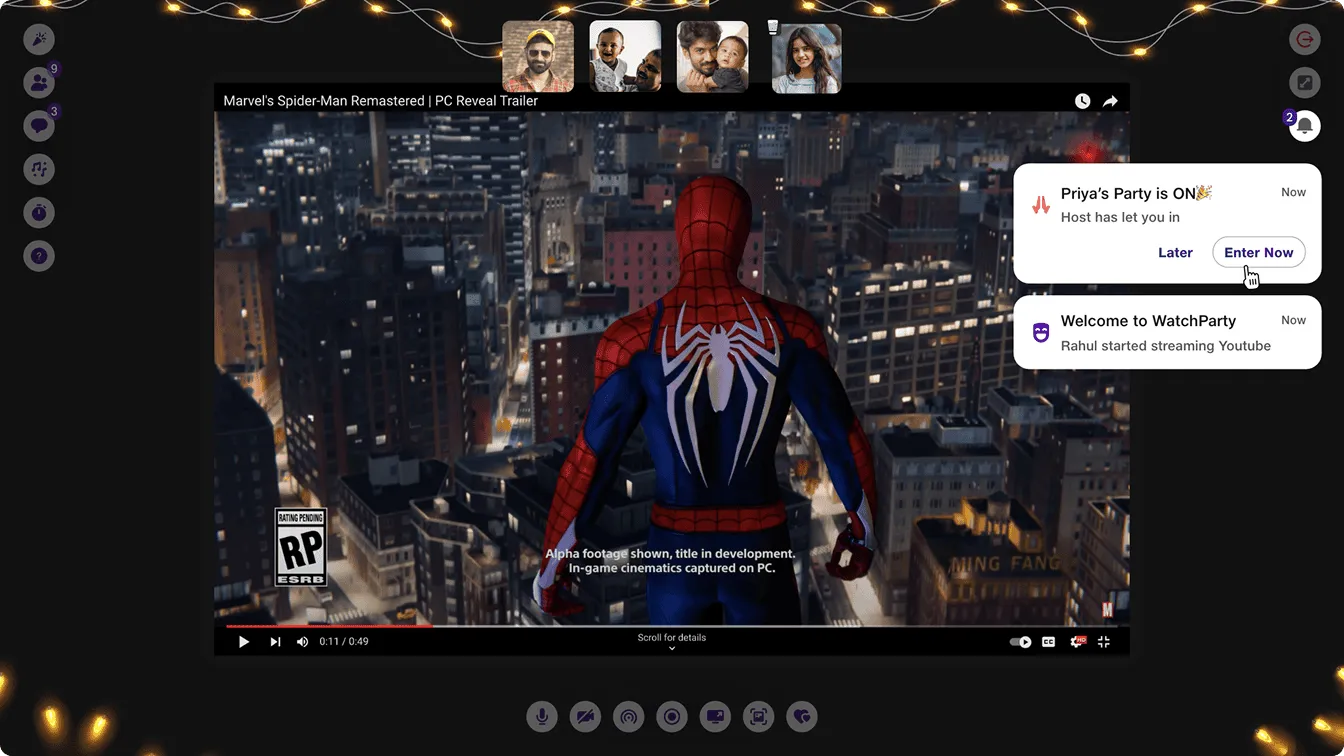
Task: Open the chat panel with 3 messages
Action: [x=39, y=125]
